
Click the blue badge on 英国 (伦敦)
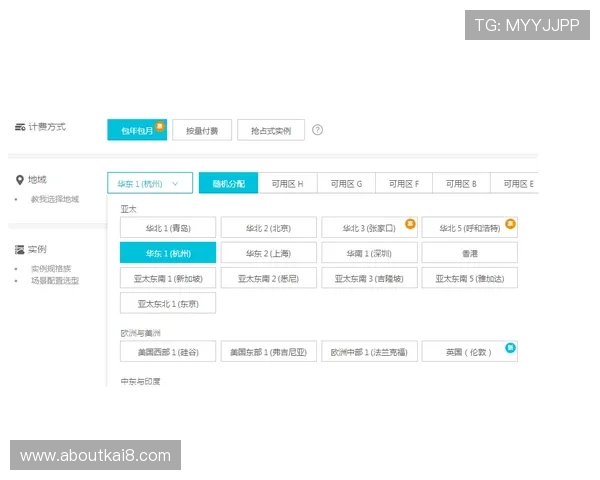pyautogui.click(x=510, y=348)
